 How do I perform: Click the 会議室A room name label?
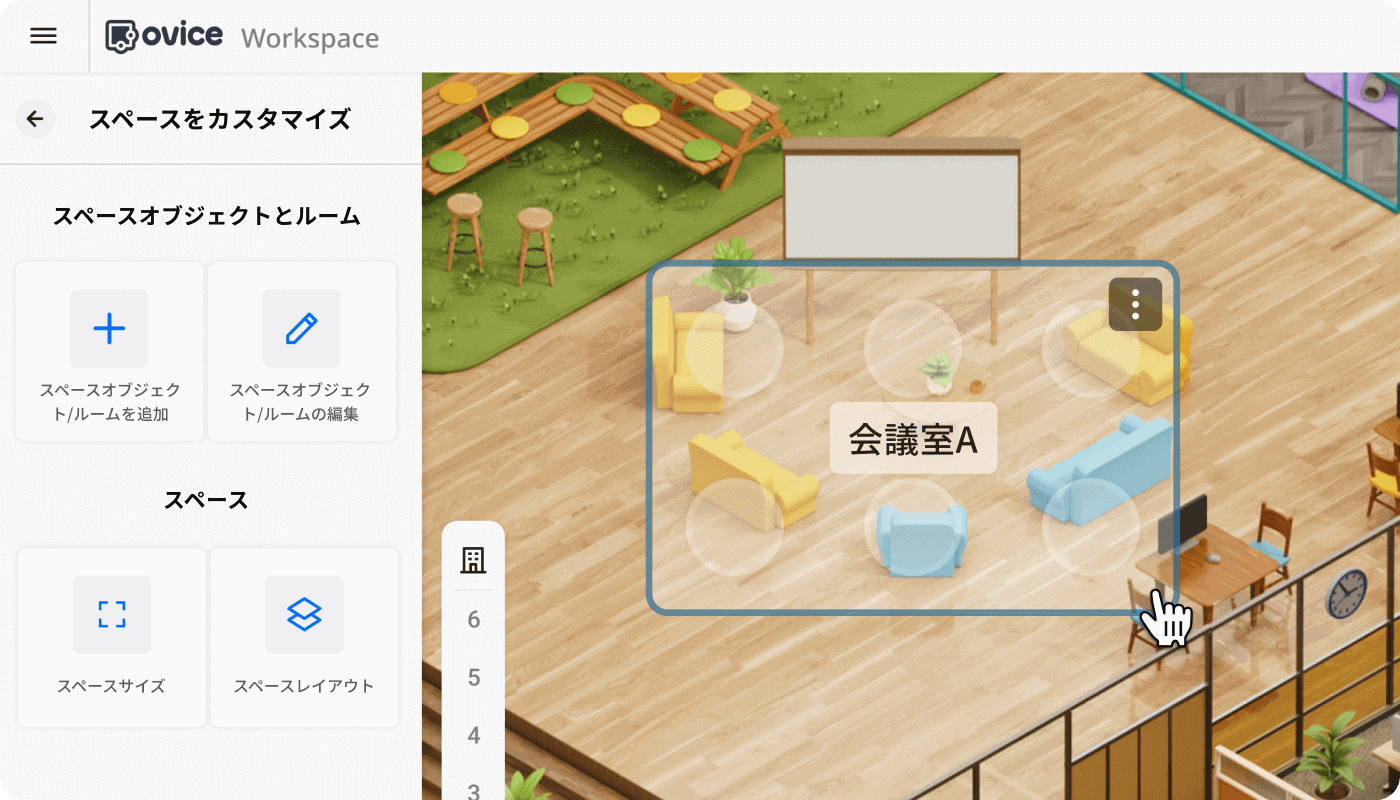pyautogui.click(x=912, y=437)
